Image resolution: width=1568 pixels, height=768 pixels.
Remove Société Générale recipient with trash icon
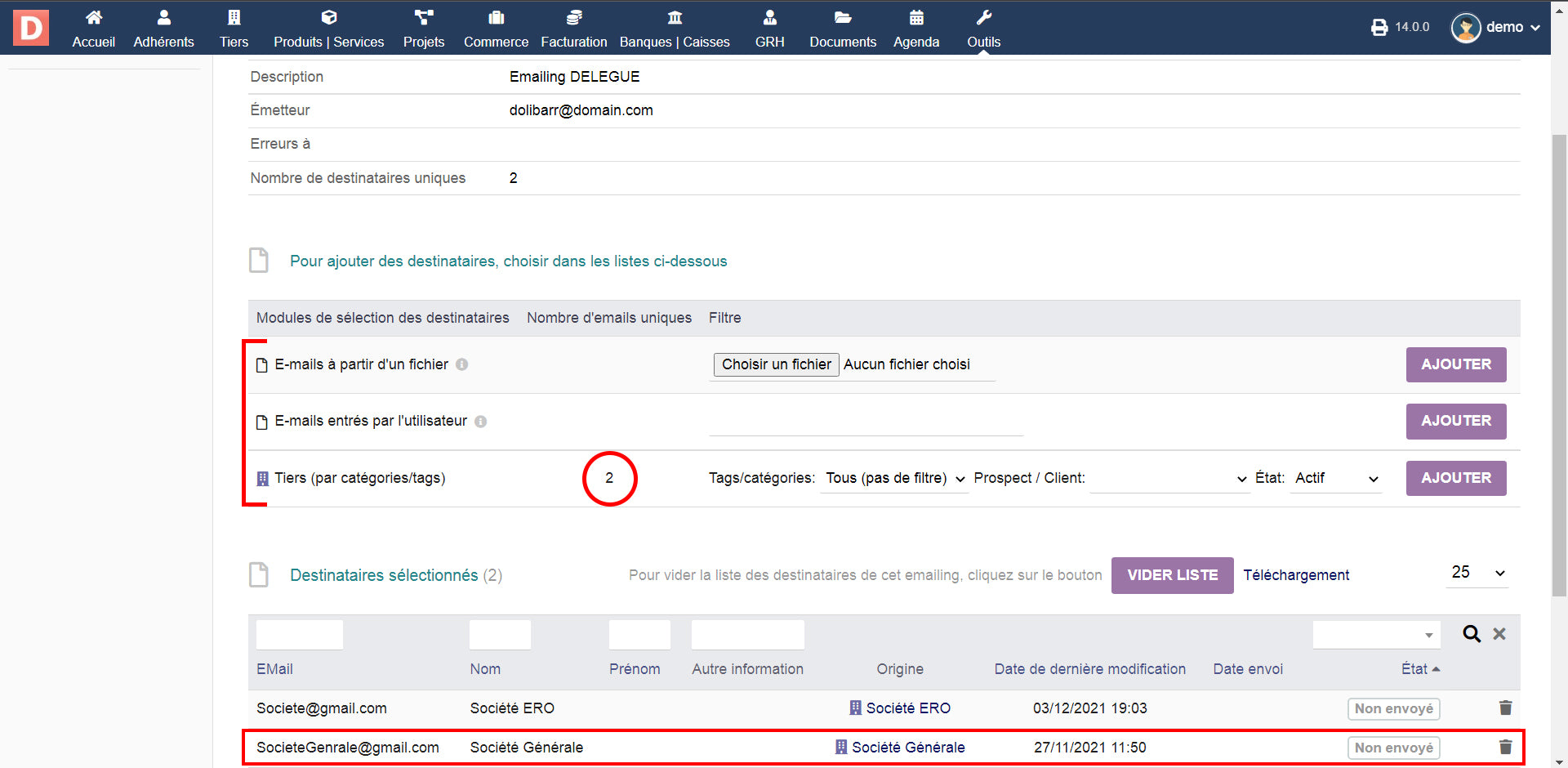pyautogui.click(x=1505, y=748)
